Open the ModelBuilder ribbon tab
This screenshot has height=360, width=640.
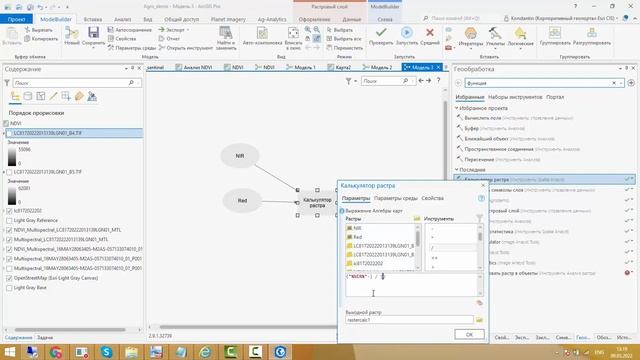56,19
